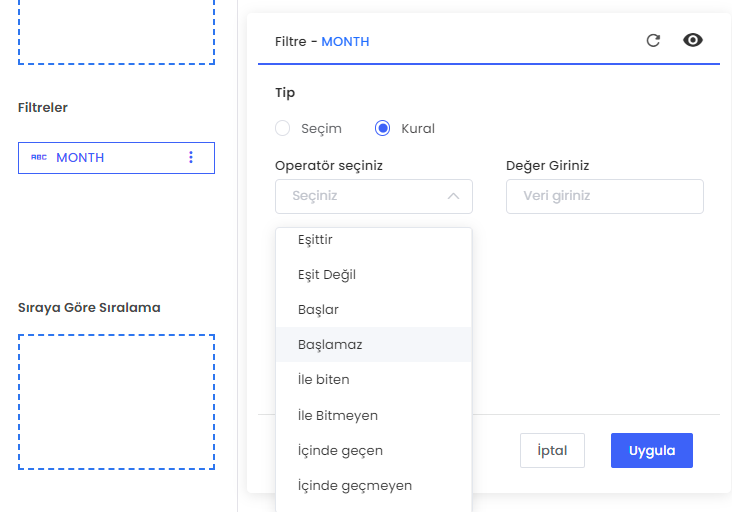732x512 pixels.
Task: Click the Değer Giriniz input field
Action: [604, 196]
